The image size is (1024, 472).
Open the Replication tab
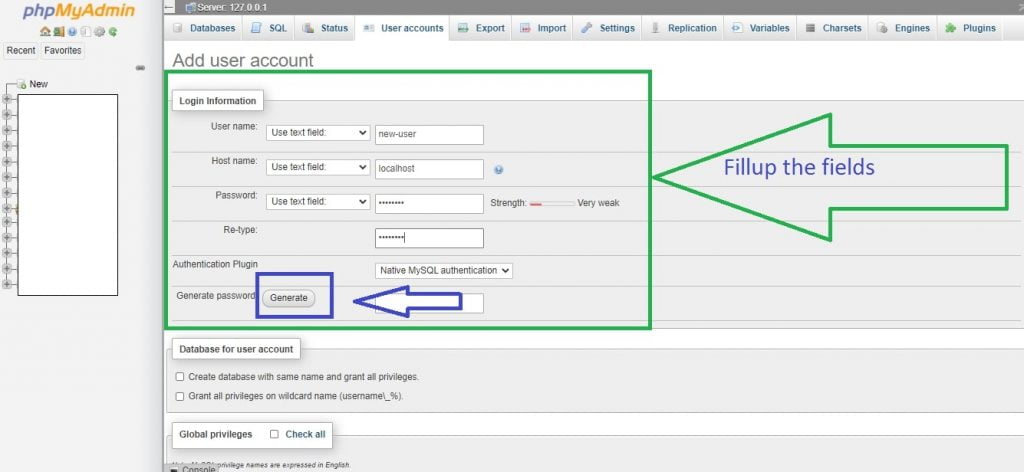[684, 28]
